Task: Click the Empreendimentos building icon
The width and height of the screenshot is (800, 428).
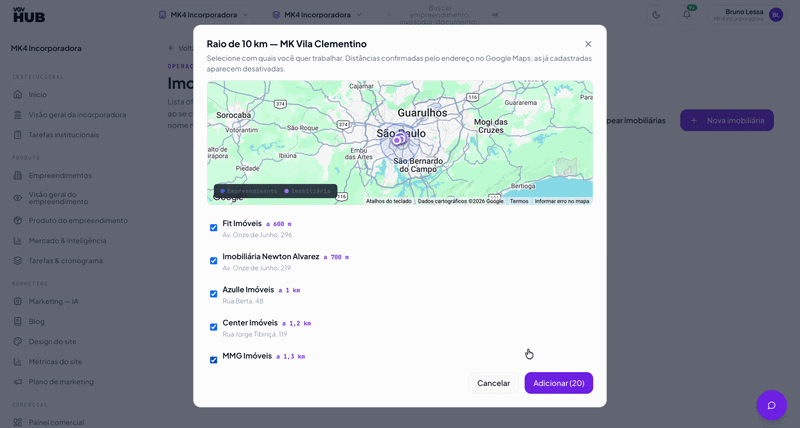Action: click(18, 175)
